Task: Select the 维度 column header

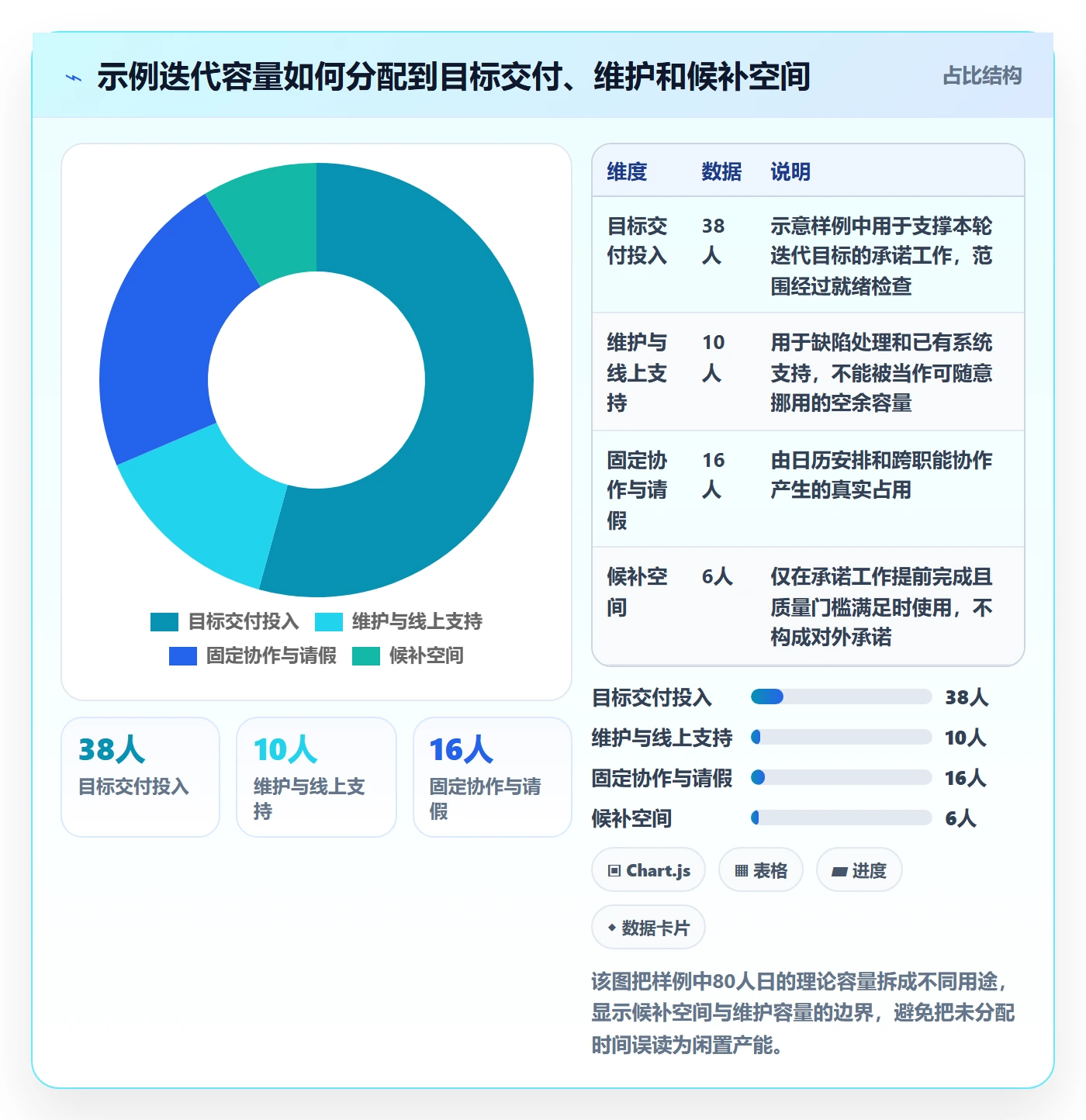Action: (x=627, y=171)
